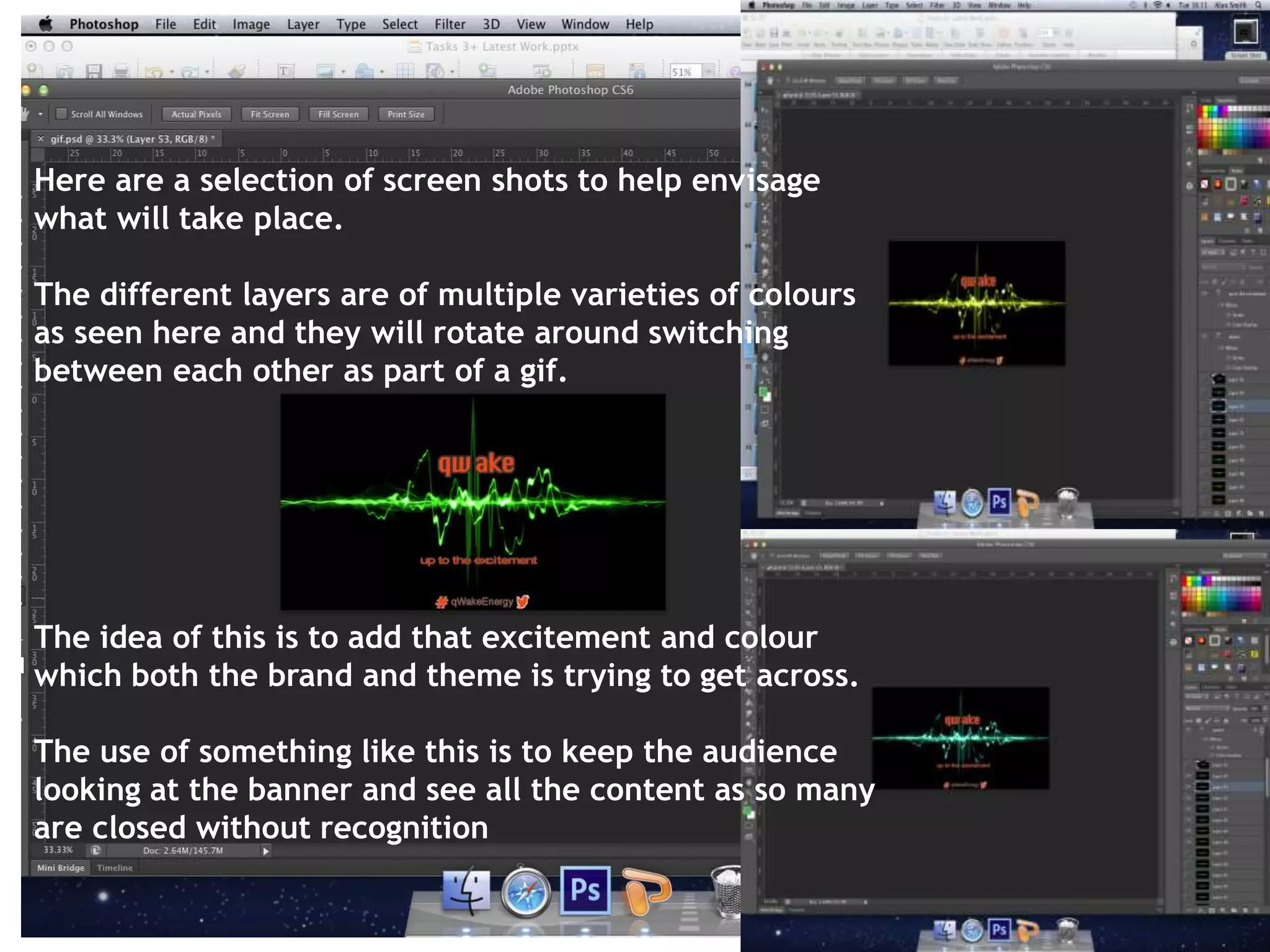
Task: Click the Redo arrow icon in PowerPoint toolbar
Action: [190, 72]
